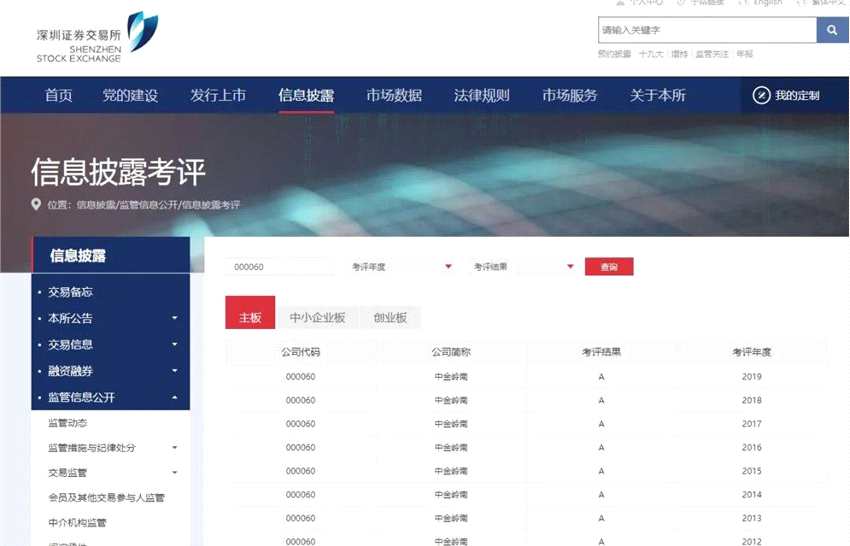
Task: Click the 年报 hot keyword
Action: tap(745, 54)
